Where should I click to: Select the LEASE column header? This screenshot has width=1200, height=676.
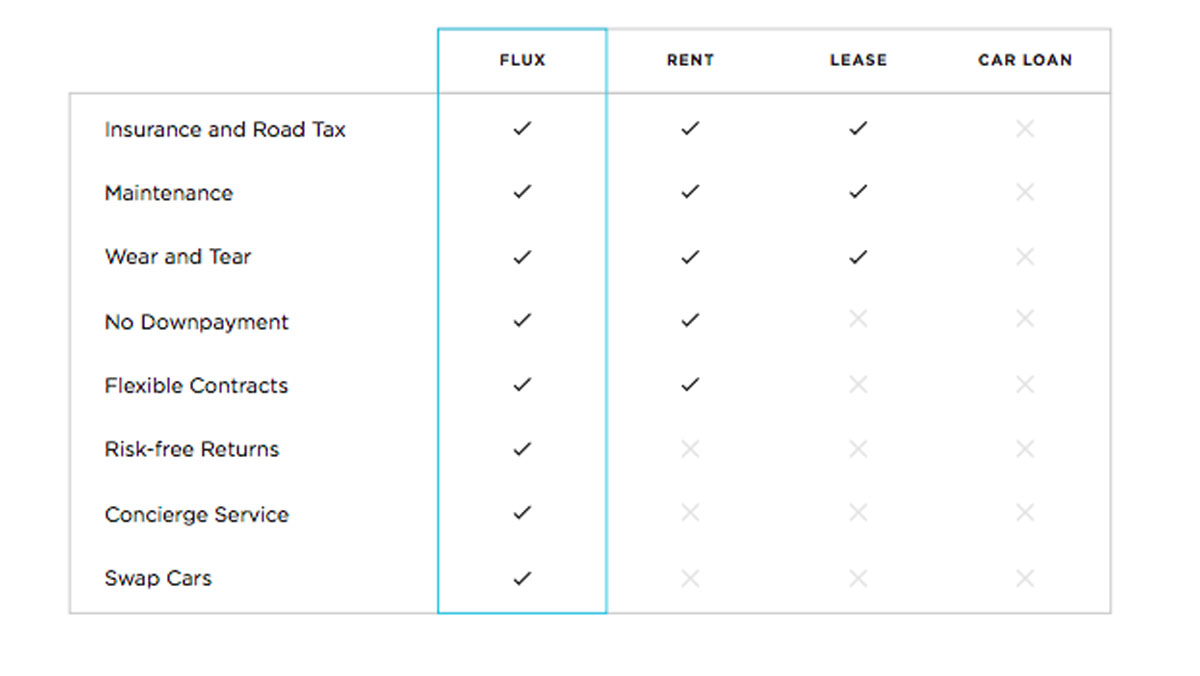(x=858, y=60)
